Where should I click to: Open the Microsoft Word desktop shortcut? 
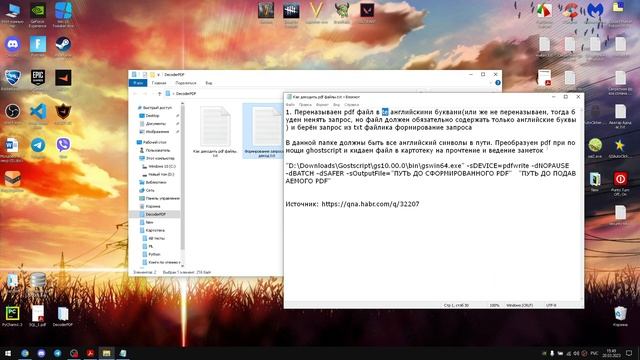12,145
